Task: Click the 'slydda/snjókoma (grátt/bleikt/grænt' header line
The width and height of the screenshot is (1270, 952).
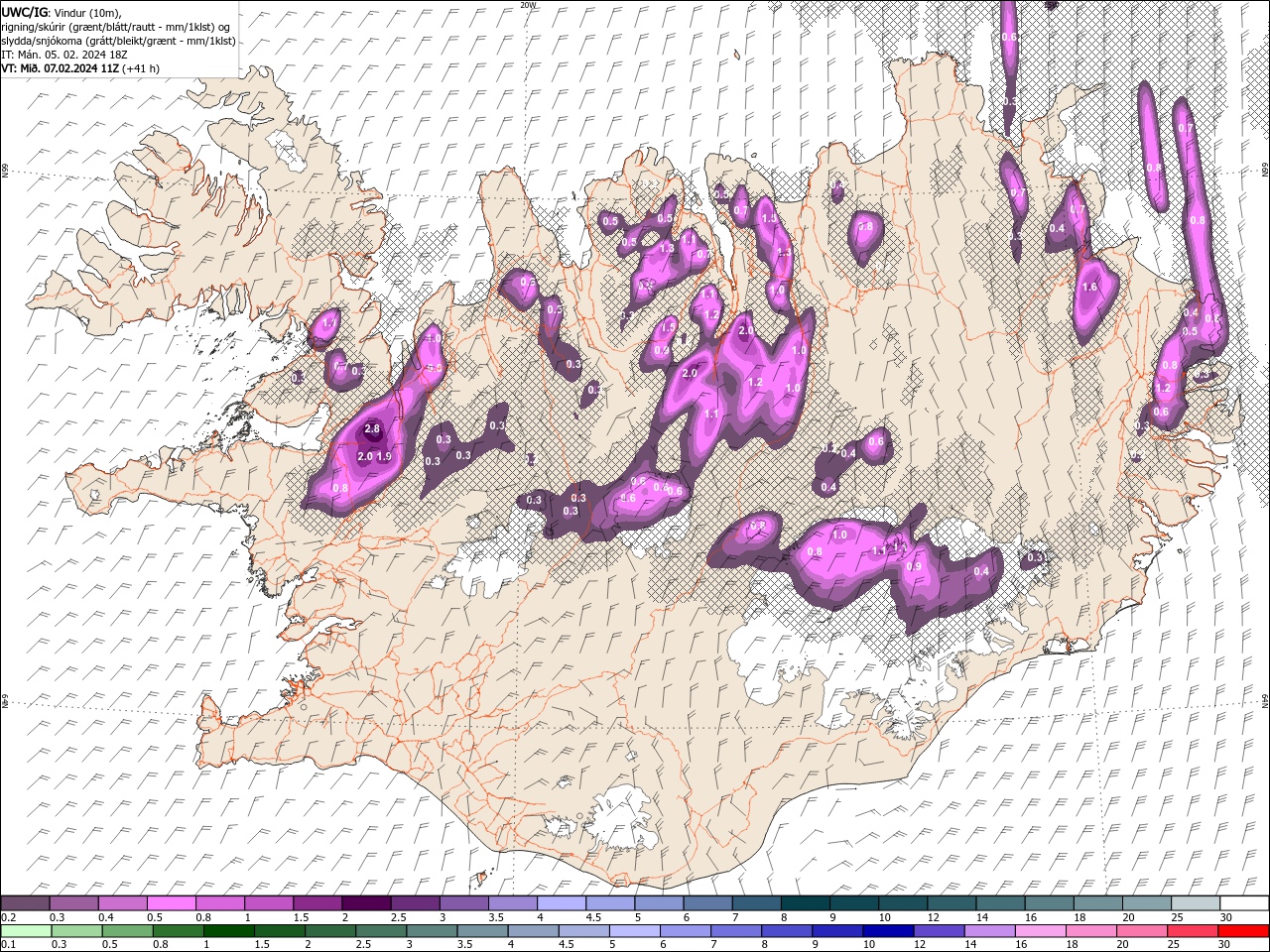Action: click(119, 41)
